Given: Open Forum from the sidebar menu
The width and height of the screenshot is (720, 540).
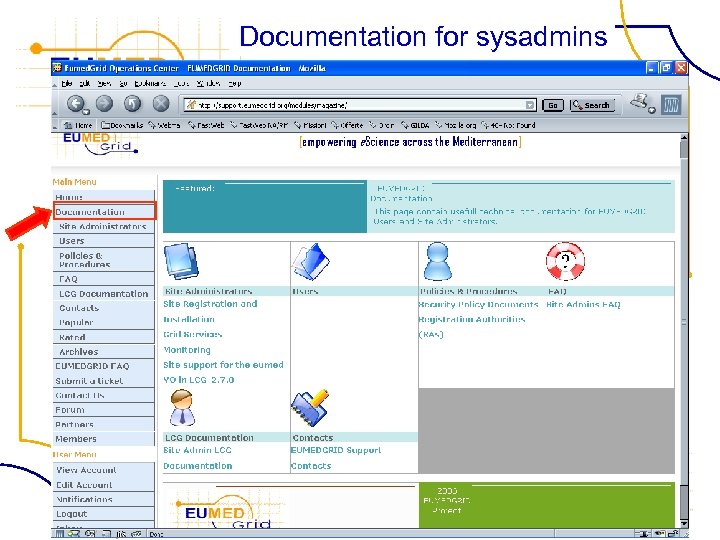Looking at the screenshot, I should 104,410.
